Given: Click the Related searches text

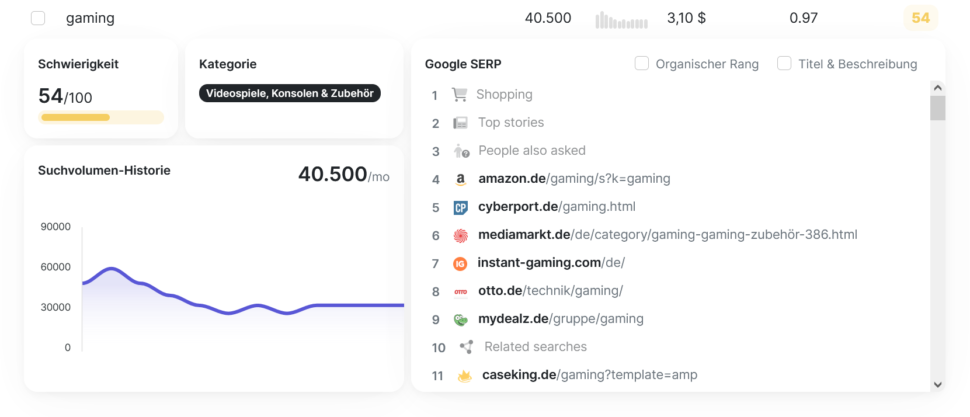Looking at the screenshot, I should (x=536, y=346).
